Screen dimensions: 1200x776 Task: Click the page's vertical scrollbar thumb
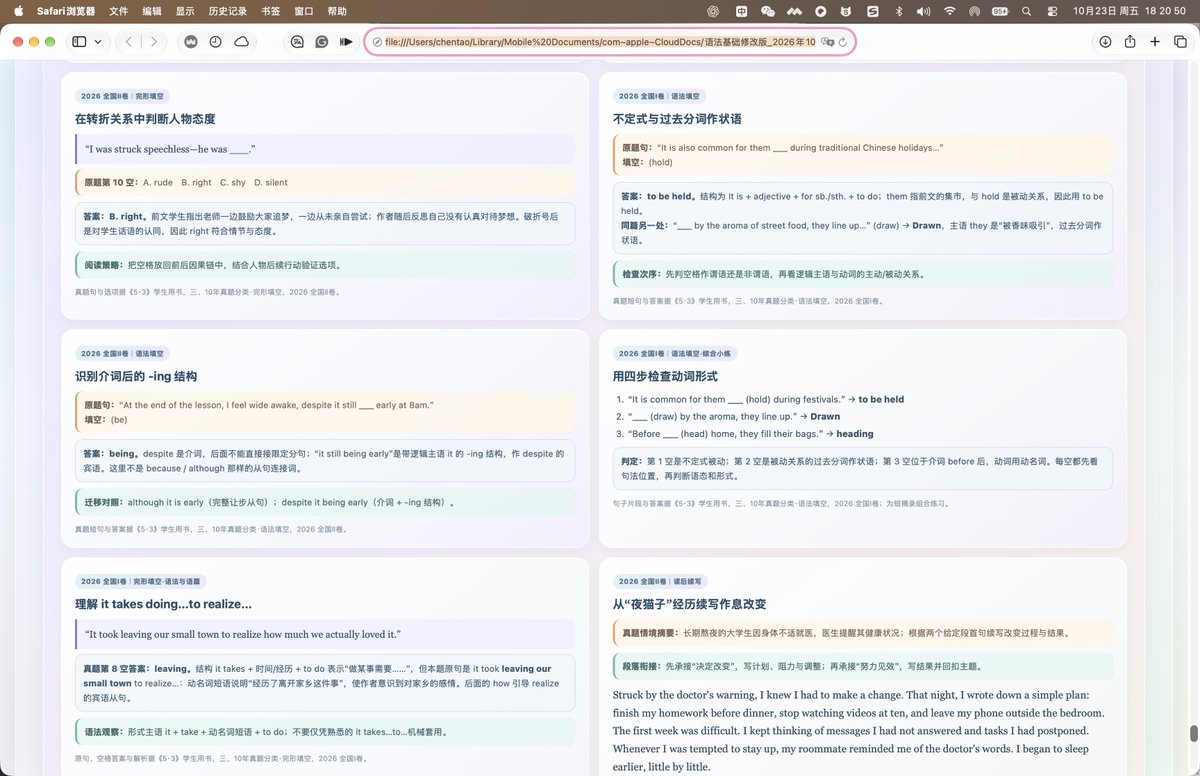(1194, 733)
